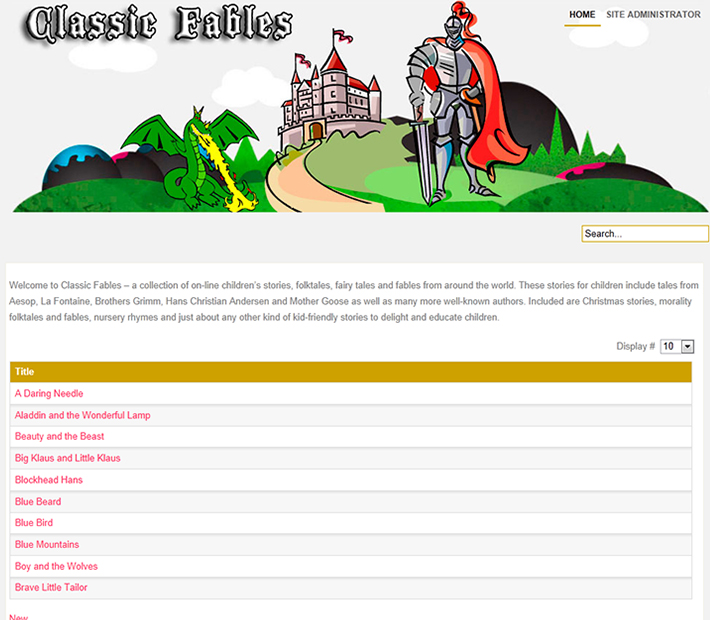Image resolution: width=710 pixels, height=620 pixels.
Task: Click the Classic Fables site logo
Action: 158,24
